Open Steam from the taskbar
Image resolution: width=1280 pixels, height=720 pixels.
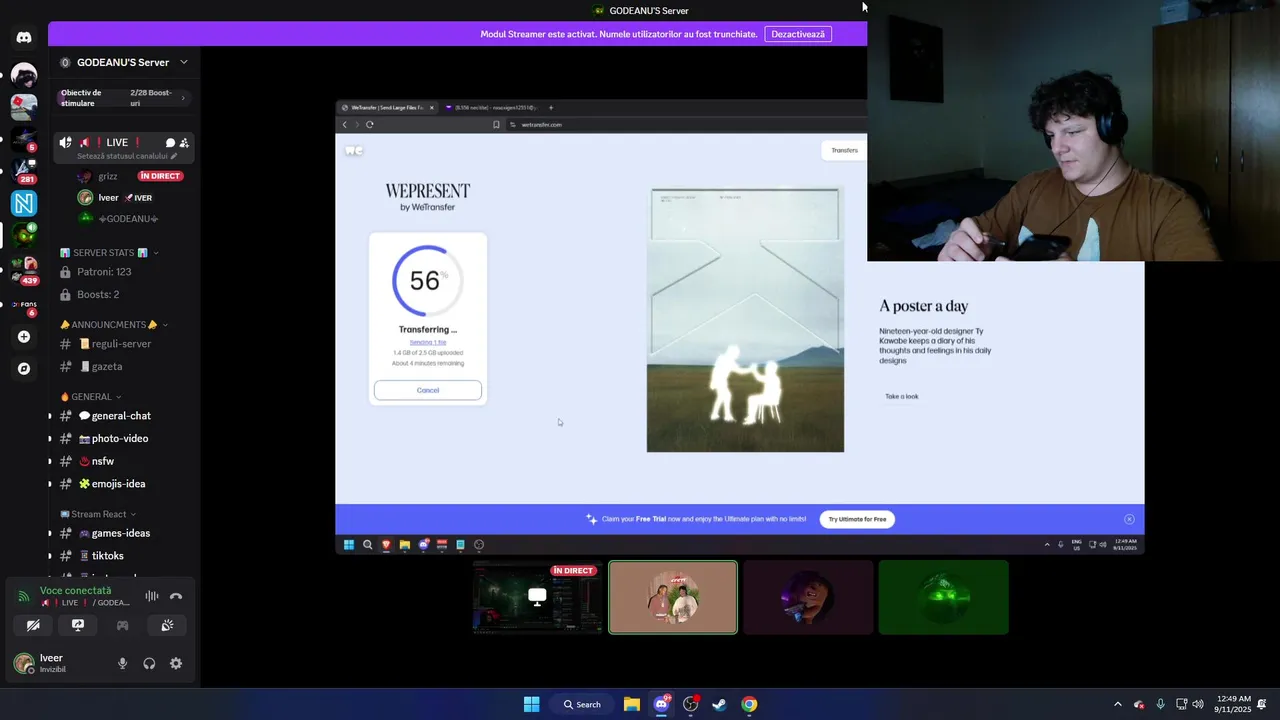click(x=719, y=704)
